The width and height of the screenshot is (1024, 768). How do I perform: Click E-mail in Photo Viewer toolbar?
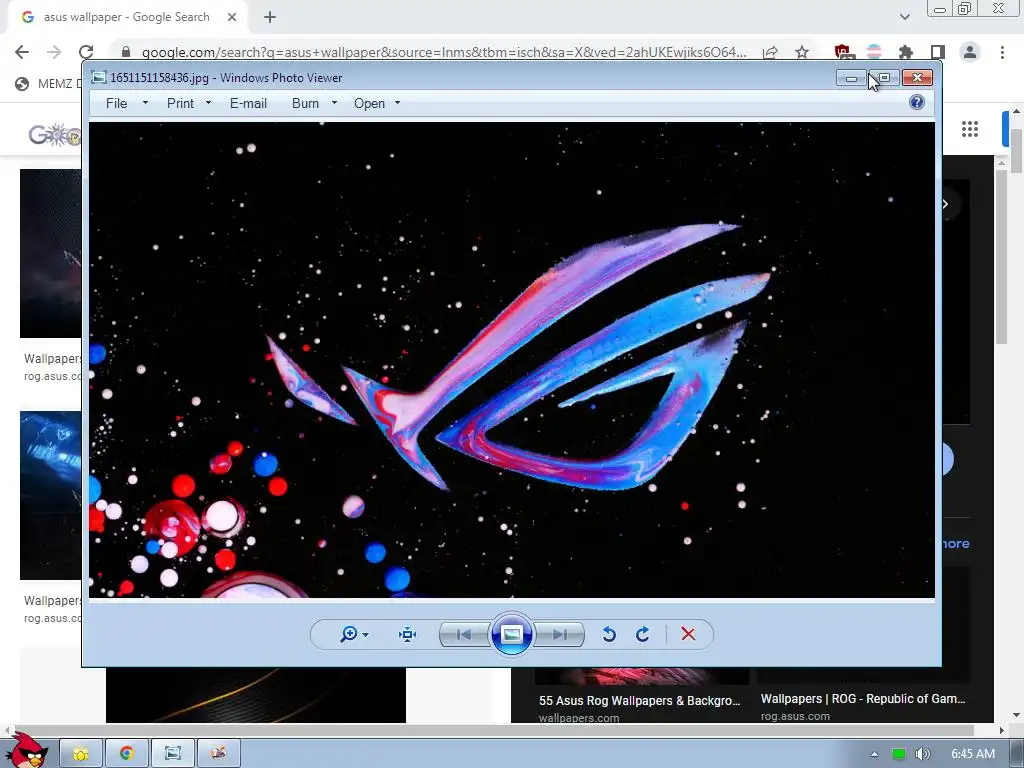(248, 103)
